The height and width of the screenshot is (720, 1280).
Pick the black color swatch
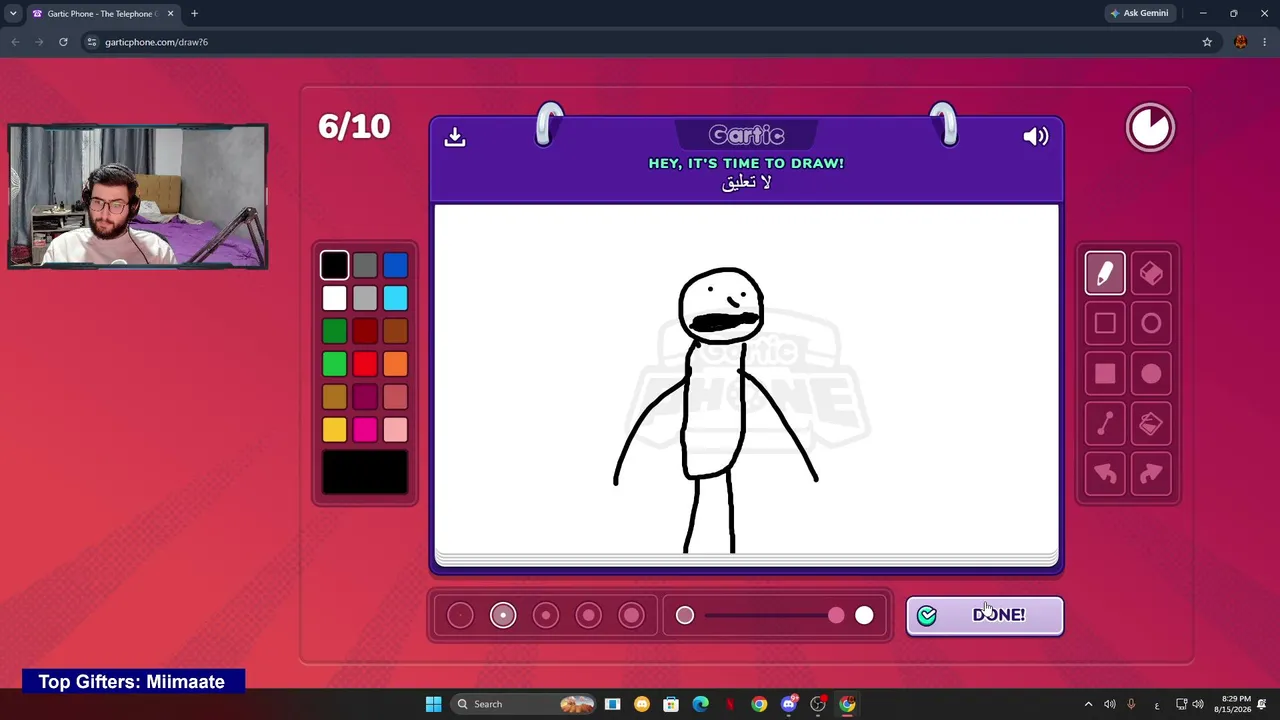click(x=335, y=265)
